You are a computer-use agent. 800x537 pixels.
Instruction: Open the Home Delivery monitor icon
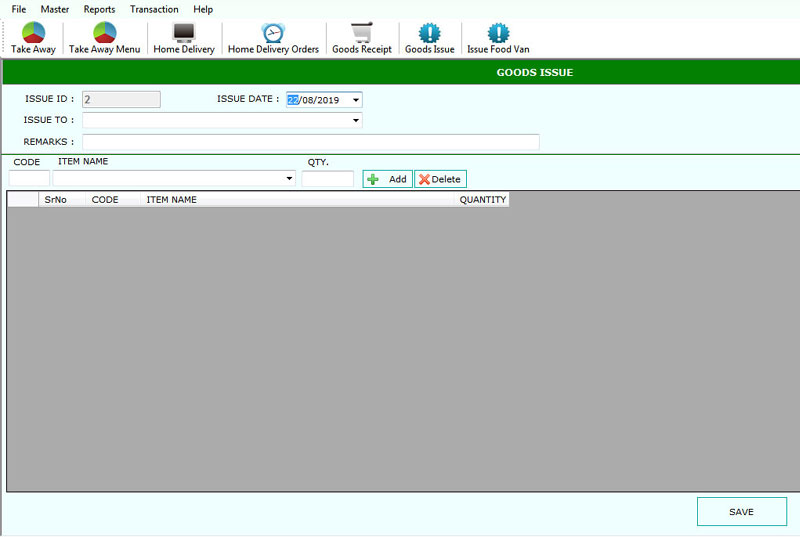pyautogui.click(x=184, y=33)
